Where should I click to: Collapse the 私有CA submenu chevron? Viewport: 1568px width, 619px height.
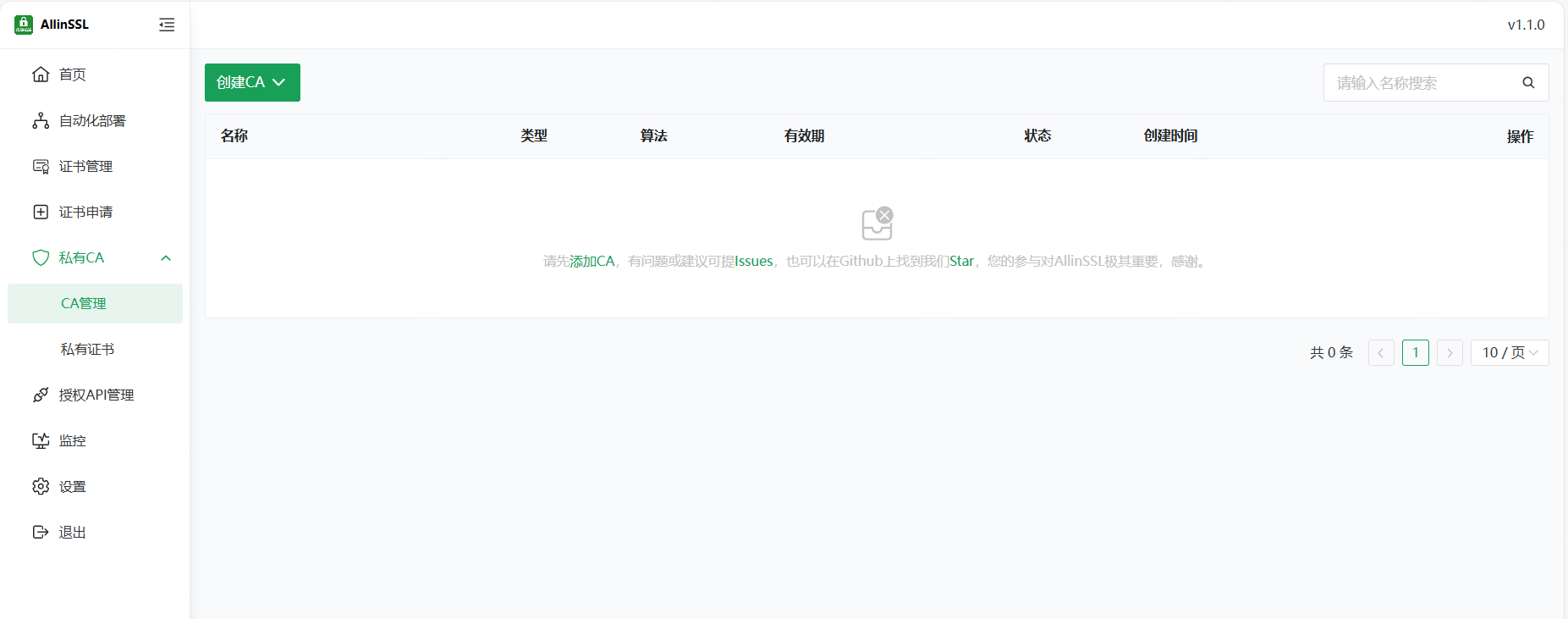point(166,257)
